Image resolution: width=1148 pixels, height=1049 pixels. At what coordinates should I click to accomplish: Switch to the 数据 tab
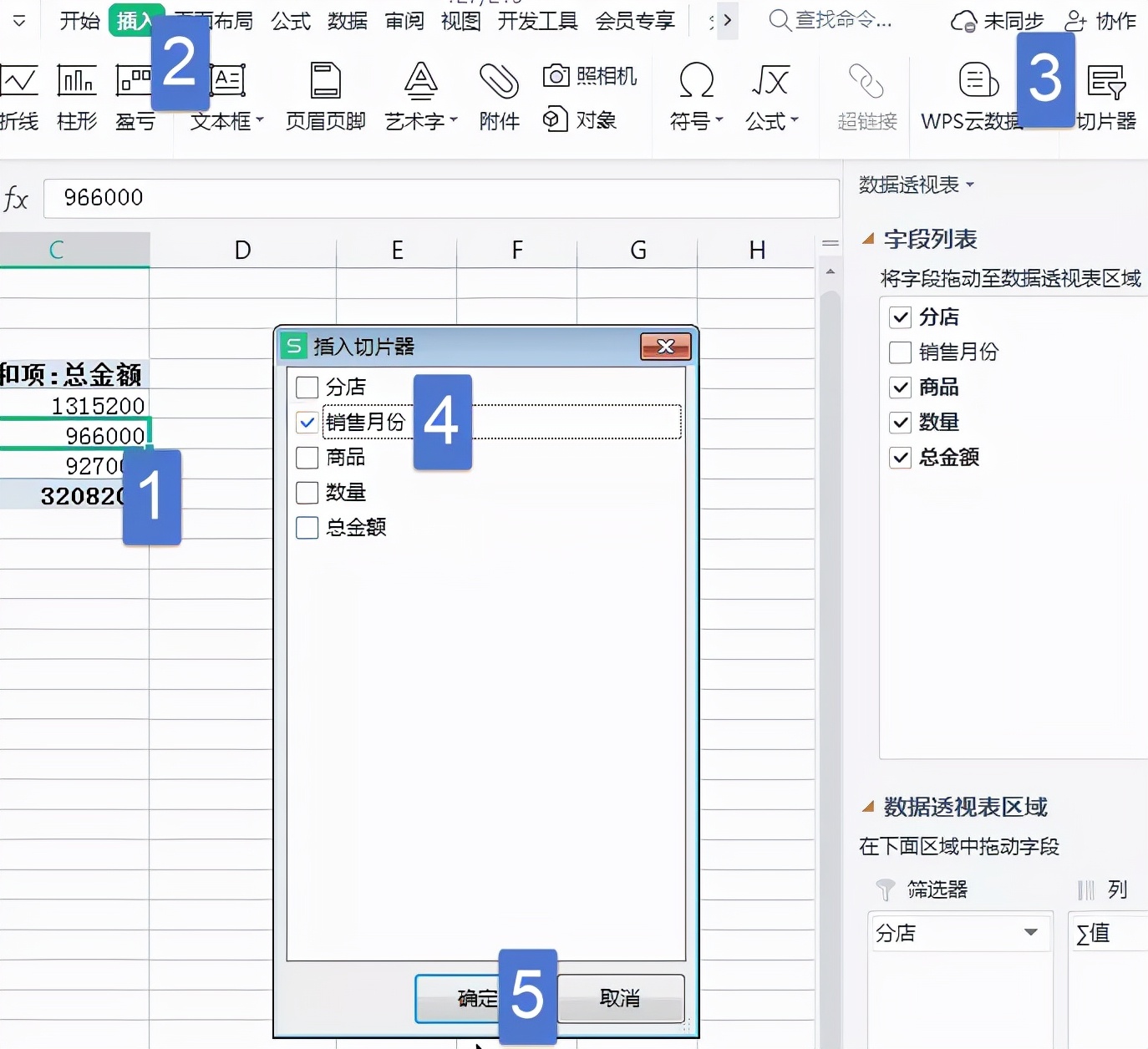coord(348,21)
